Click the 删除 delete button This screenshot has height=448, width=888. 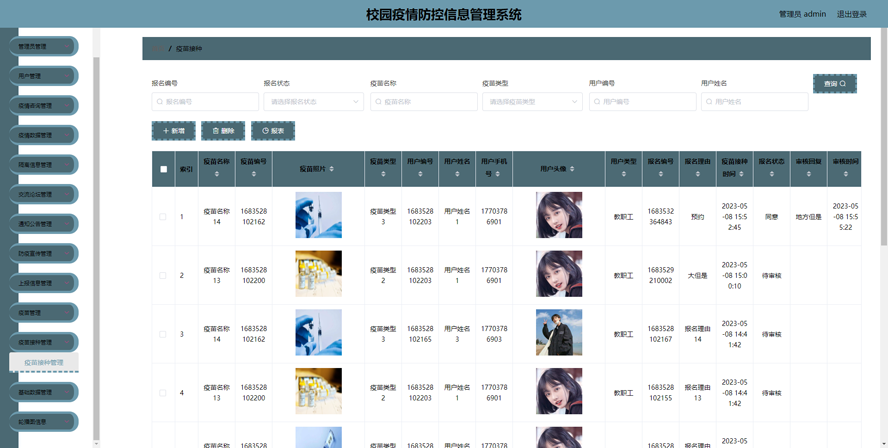(223, 131)
